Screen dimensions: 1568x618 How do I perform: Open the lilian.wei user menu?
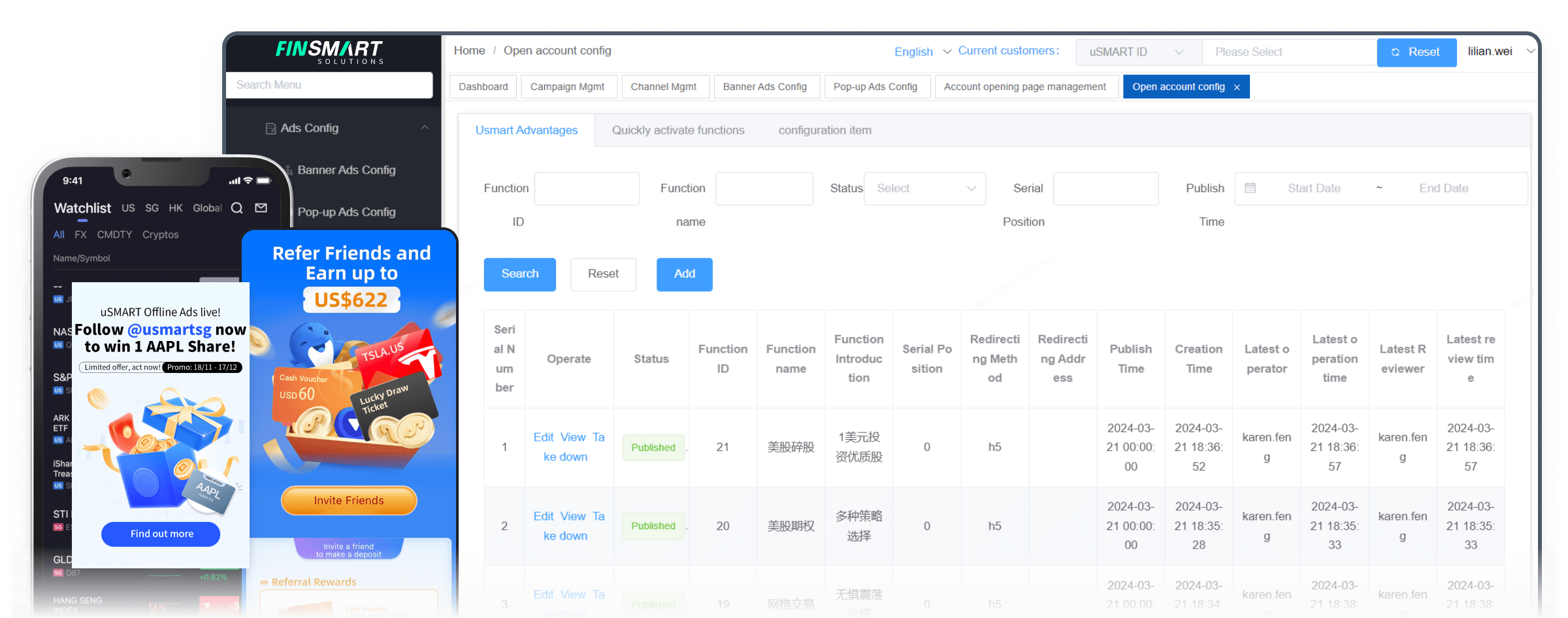(1500, 51)
